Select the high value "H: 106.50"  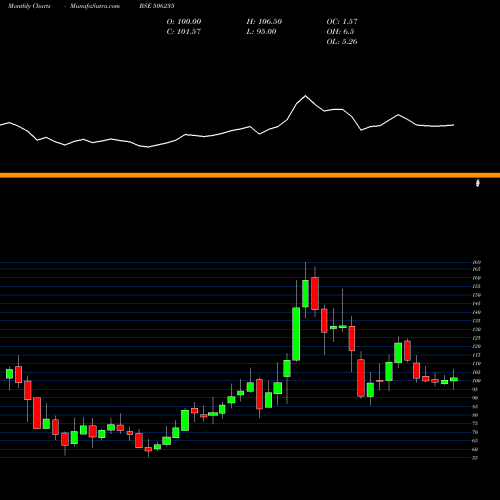tap(264, 22)
